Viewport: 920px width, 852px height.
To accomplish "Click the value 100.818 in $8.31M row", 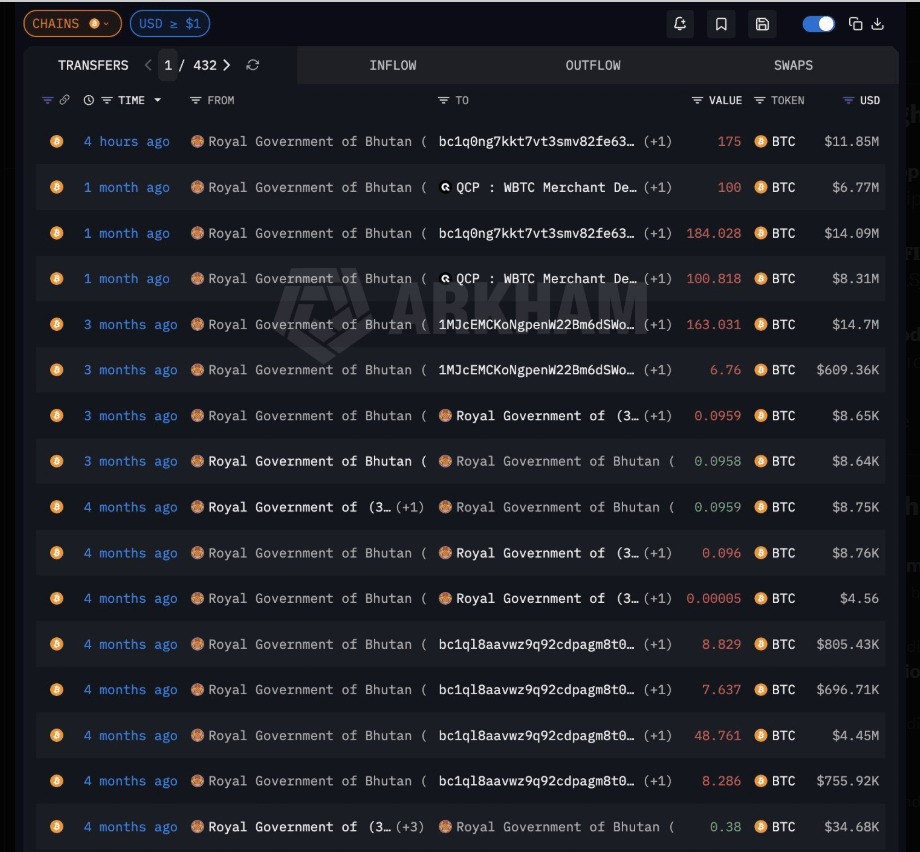I will click(713, 279).
